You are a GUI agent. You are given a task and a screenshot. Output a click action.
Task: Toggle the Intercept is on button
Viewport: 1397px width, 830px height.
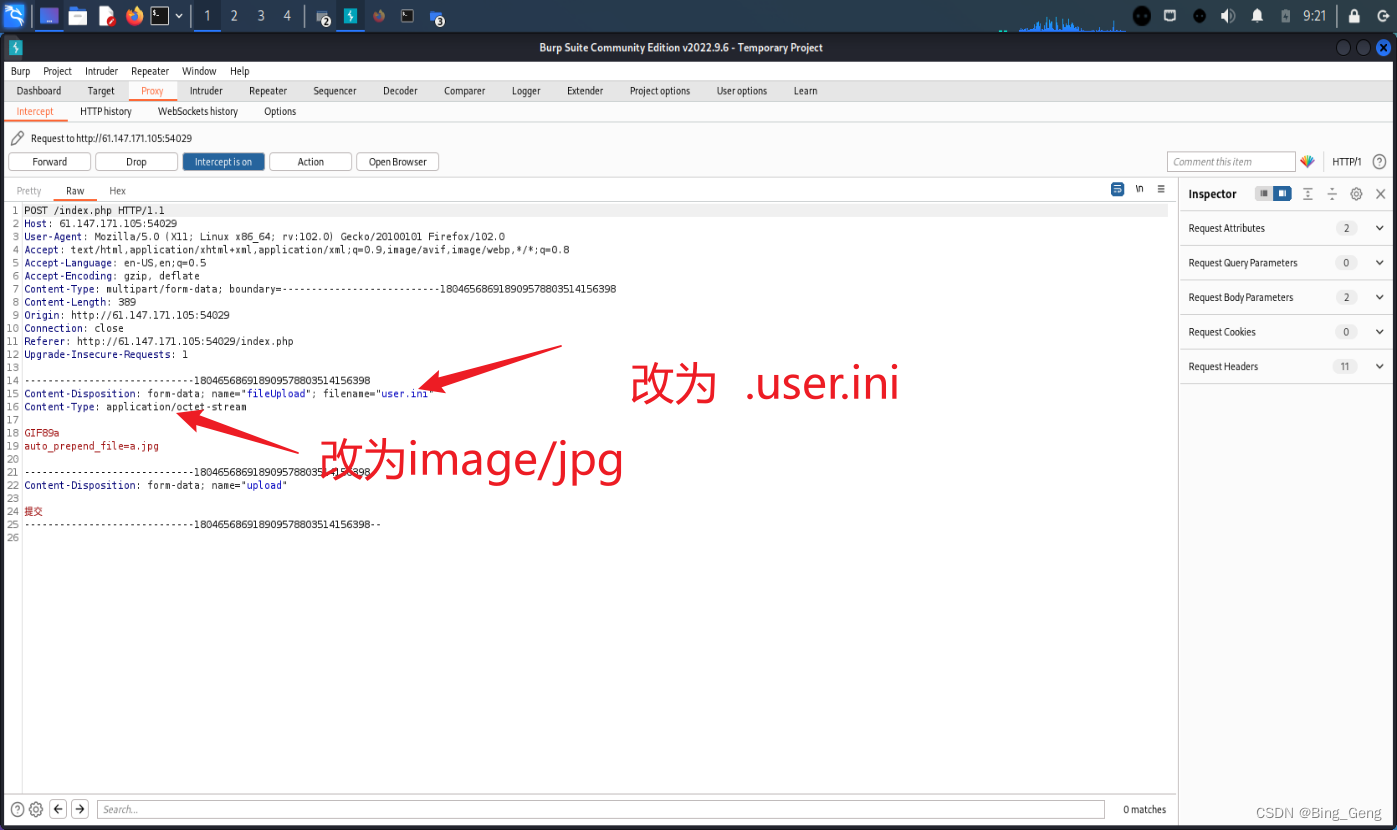[223, 162]
